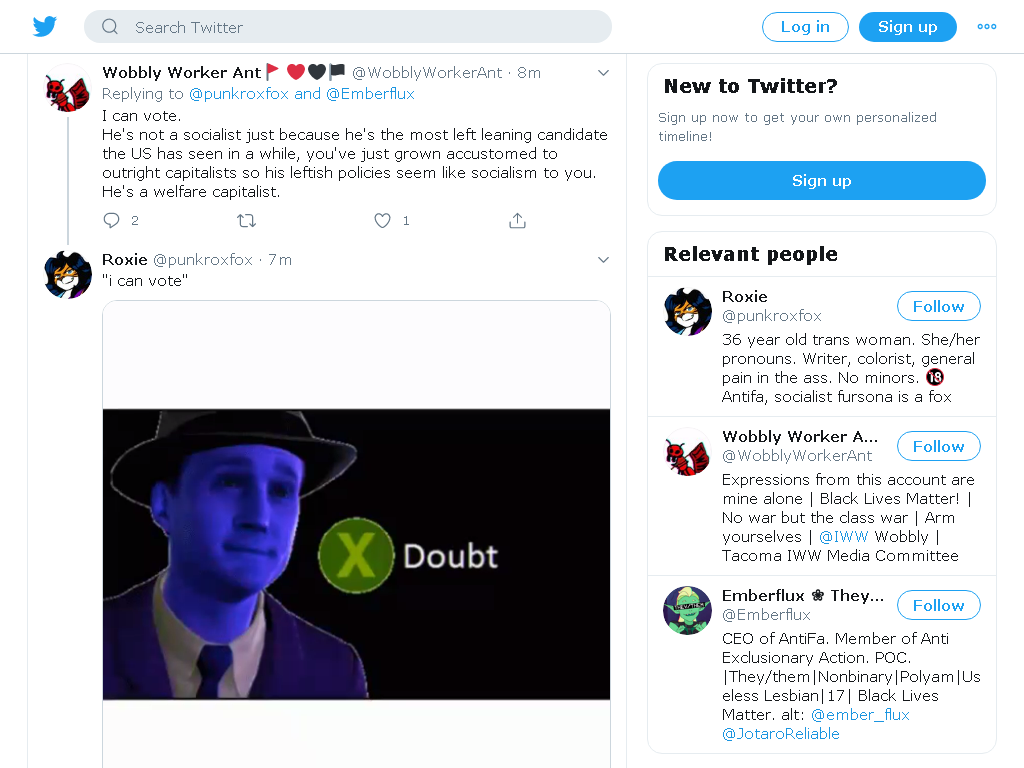Expand options chevron on Wobbly Worker Ant tweet
The image size is (1024, 768).
pyautogui.click(x=603, y=72)
